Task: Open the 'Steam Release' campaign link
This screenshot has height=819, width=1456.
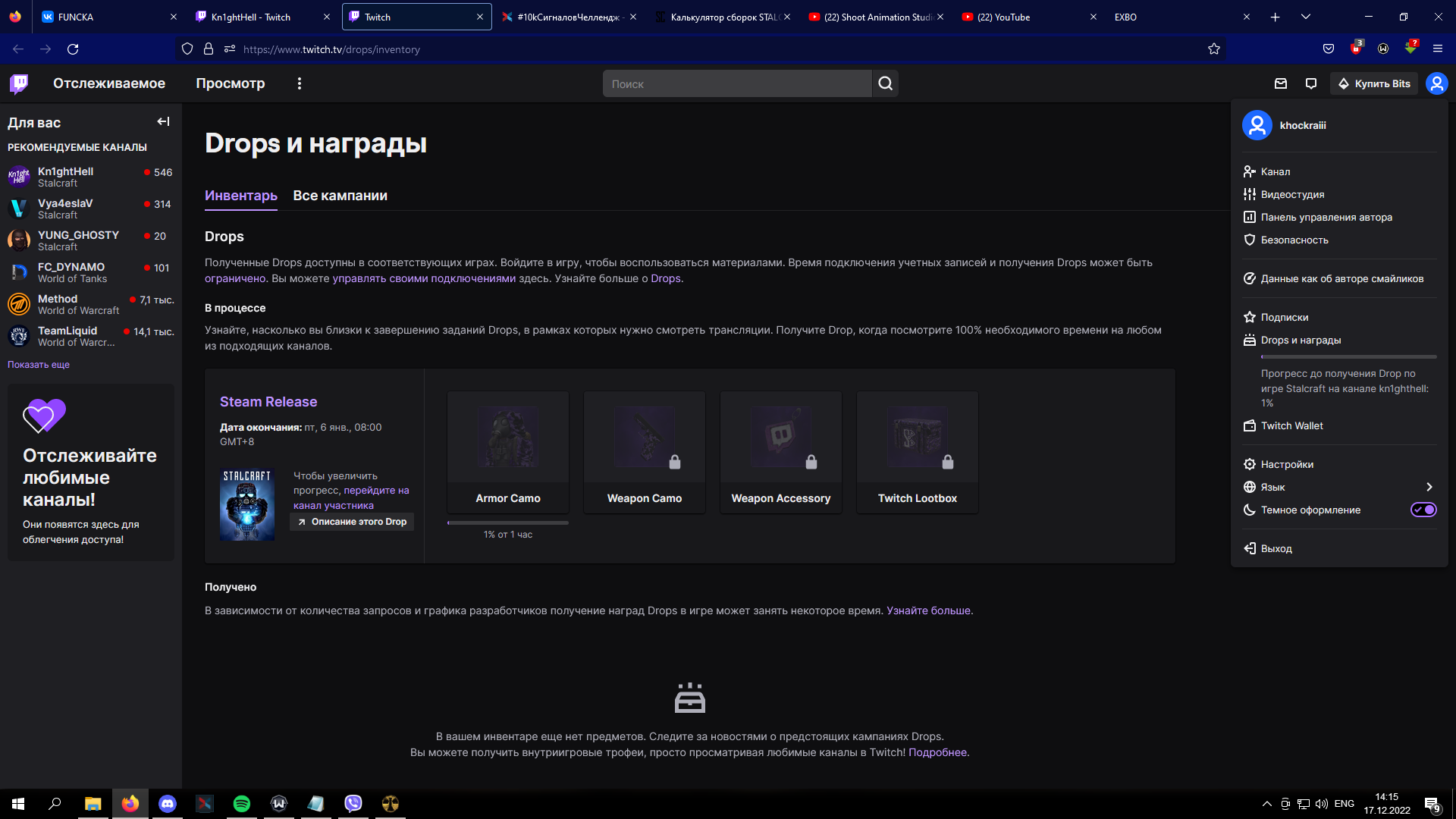Action: [268, 402]
